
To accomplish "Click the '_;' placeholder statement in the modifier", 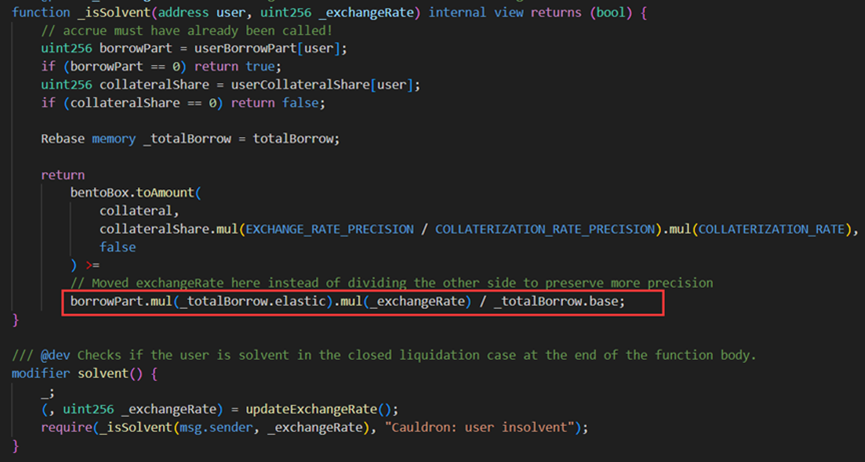I will click(x=48, y=393).
